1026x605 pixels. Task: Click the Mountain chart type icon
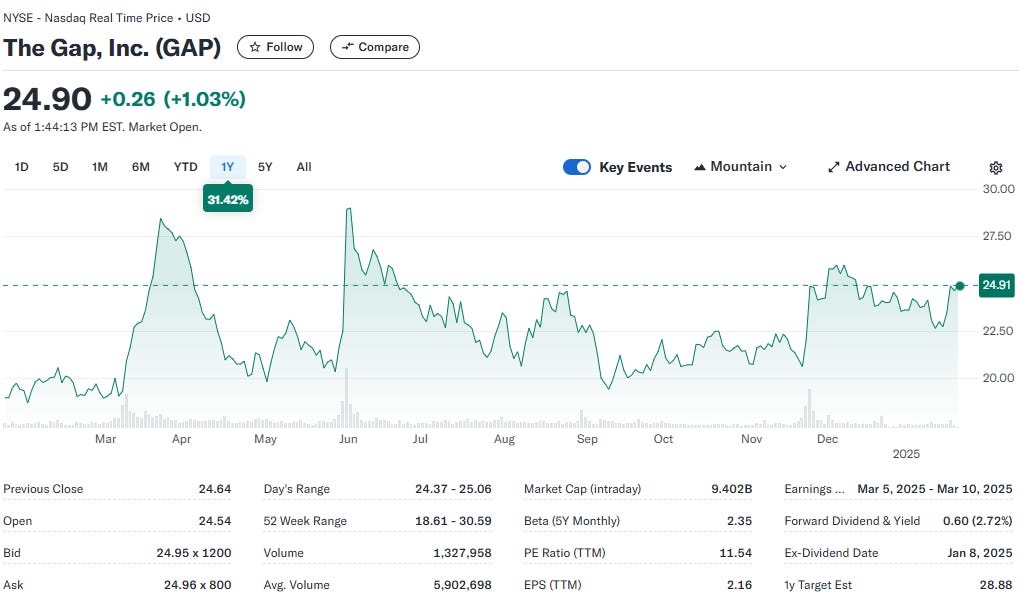coord(699,167)
